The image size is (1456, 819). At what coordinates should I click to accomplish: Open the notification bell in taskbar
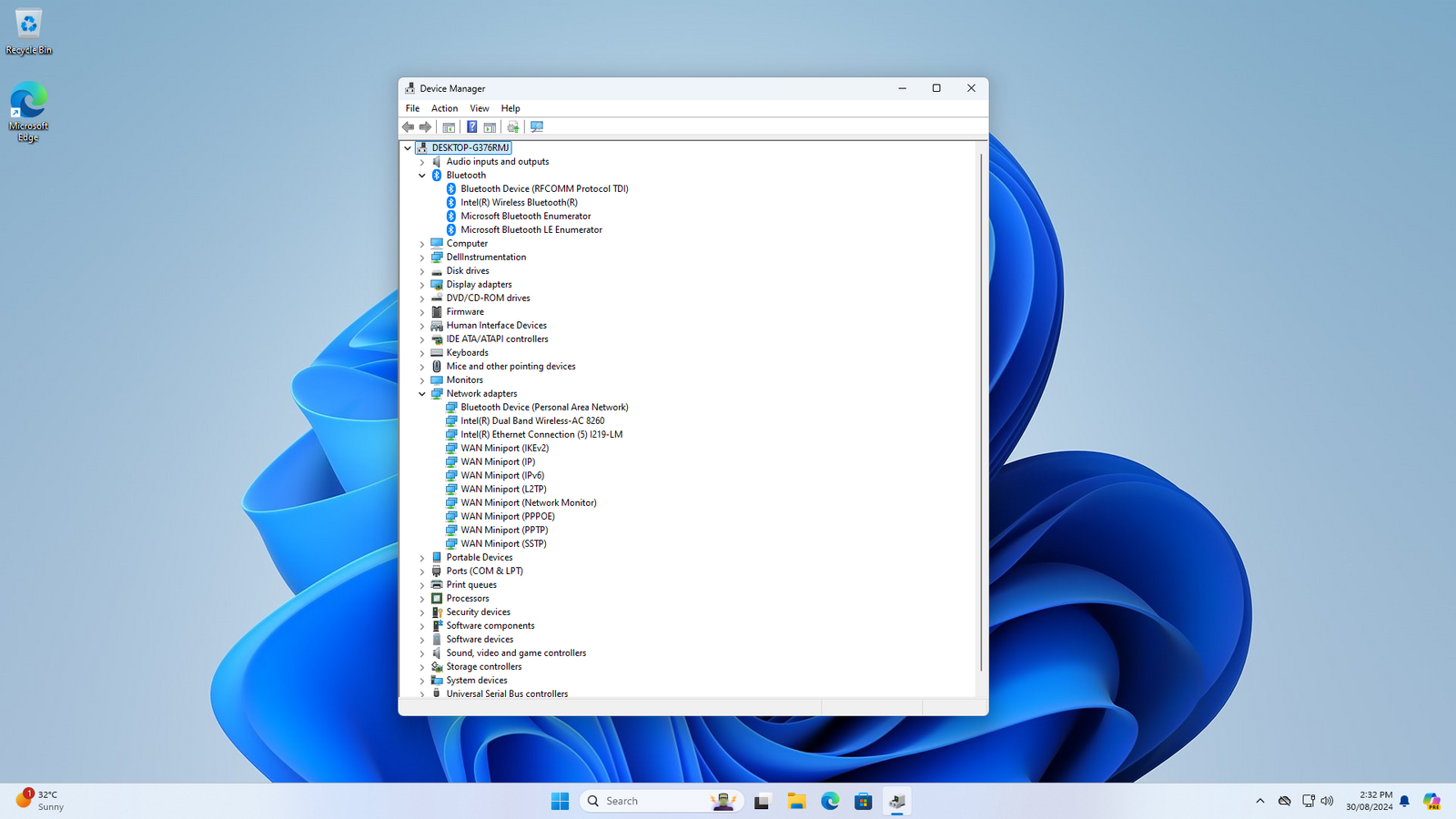point(1404,801)
